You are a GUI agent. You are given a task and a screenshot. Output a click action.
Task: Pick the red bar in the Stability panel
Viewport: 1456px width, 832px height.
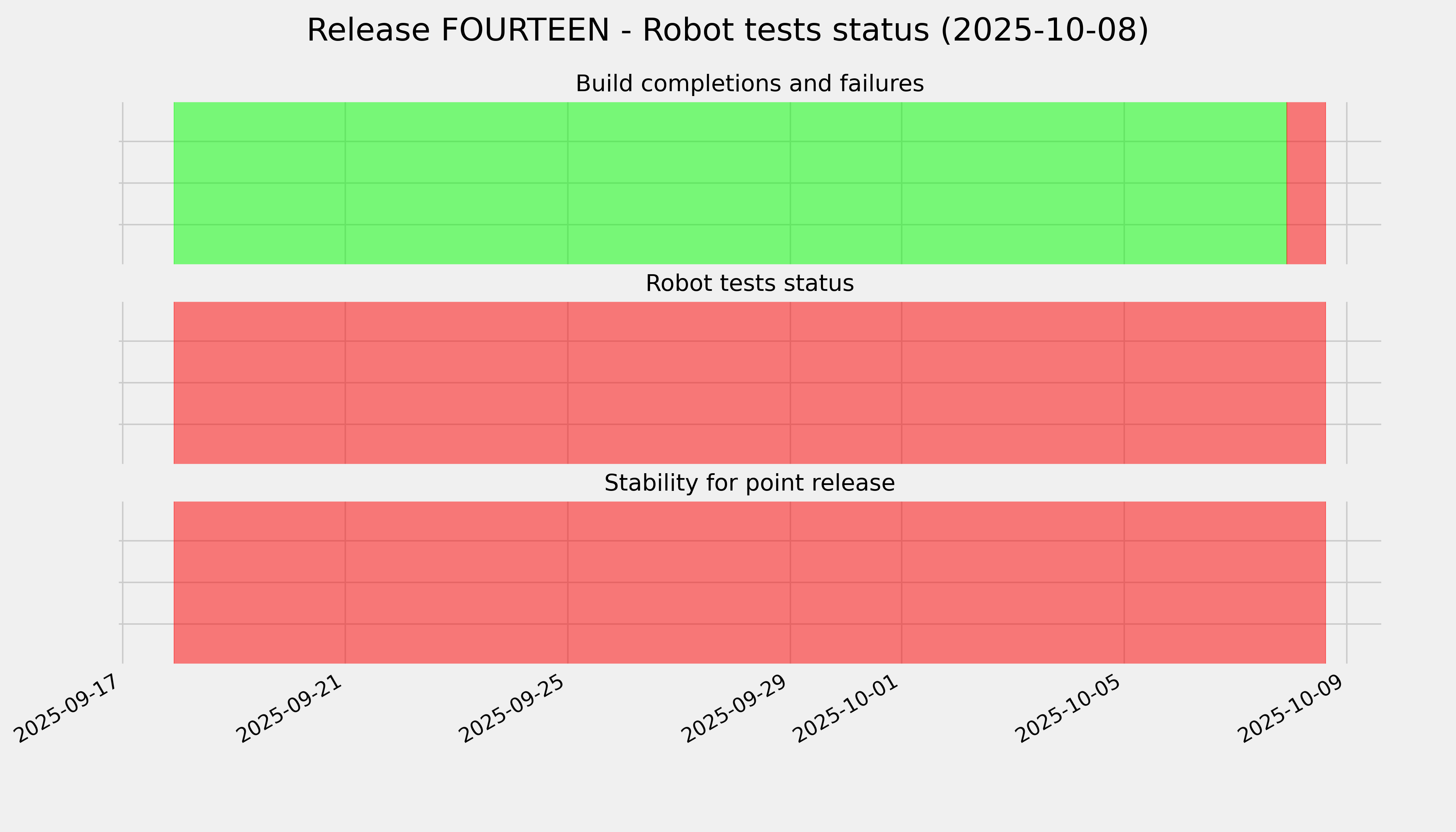pyautogui.click(x=749, y=582)
